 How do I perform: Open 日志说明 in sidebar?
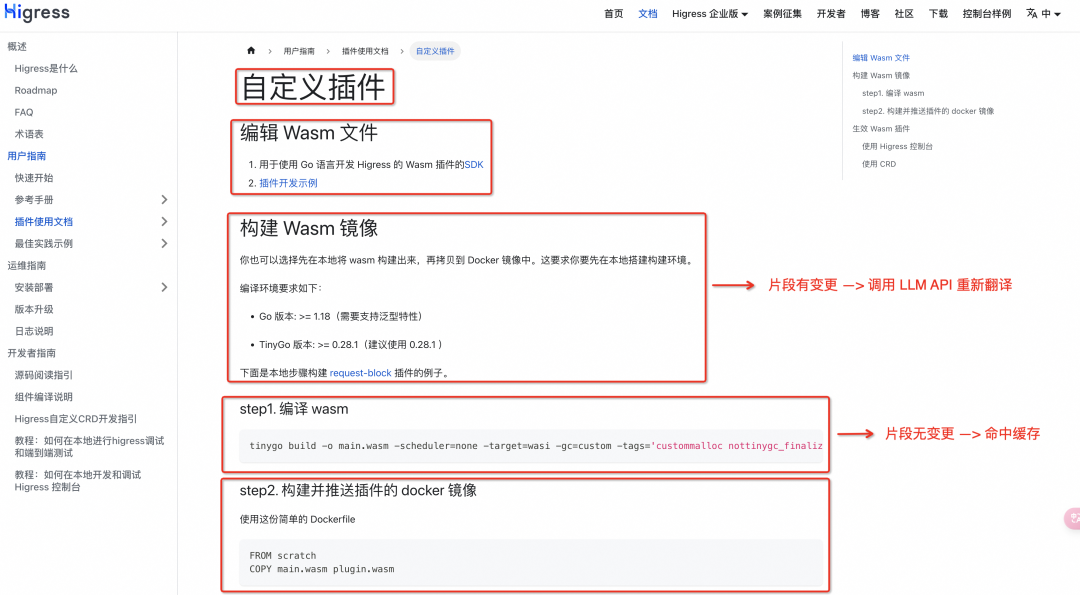click(34, 331)
